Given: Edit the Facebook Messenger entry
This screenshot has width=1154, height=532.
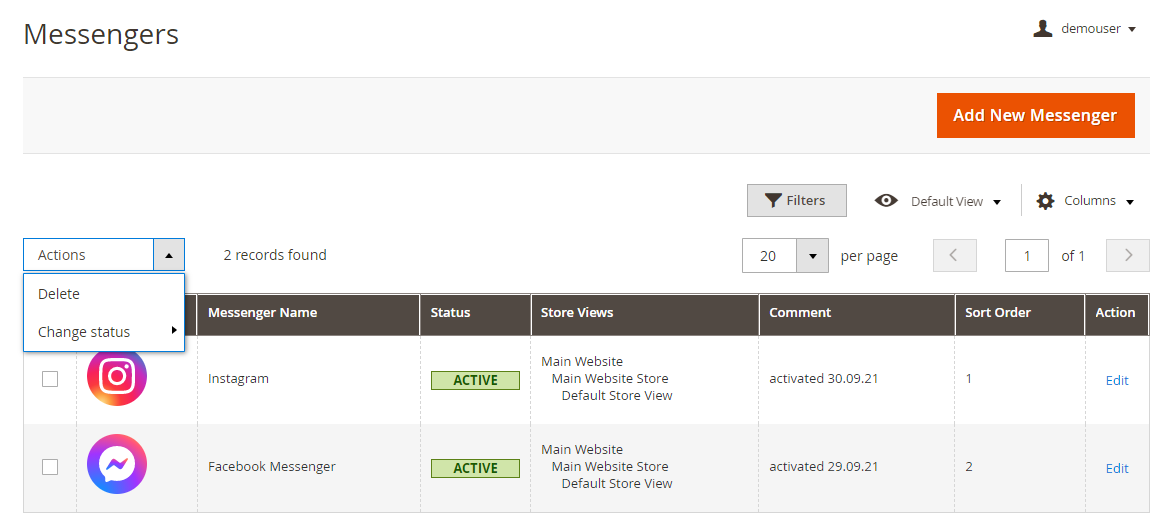Looking at the screenshot, I should [1116, 468].
